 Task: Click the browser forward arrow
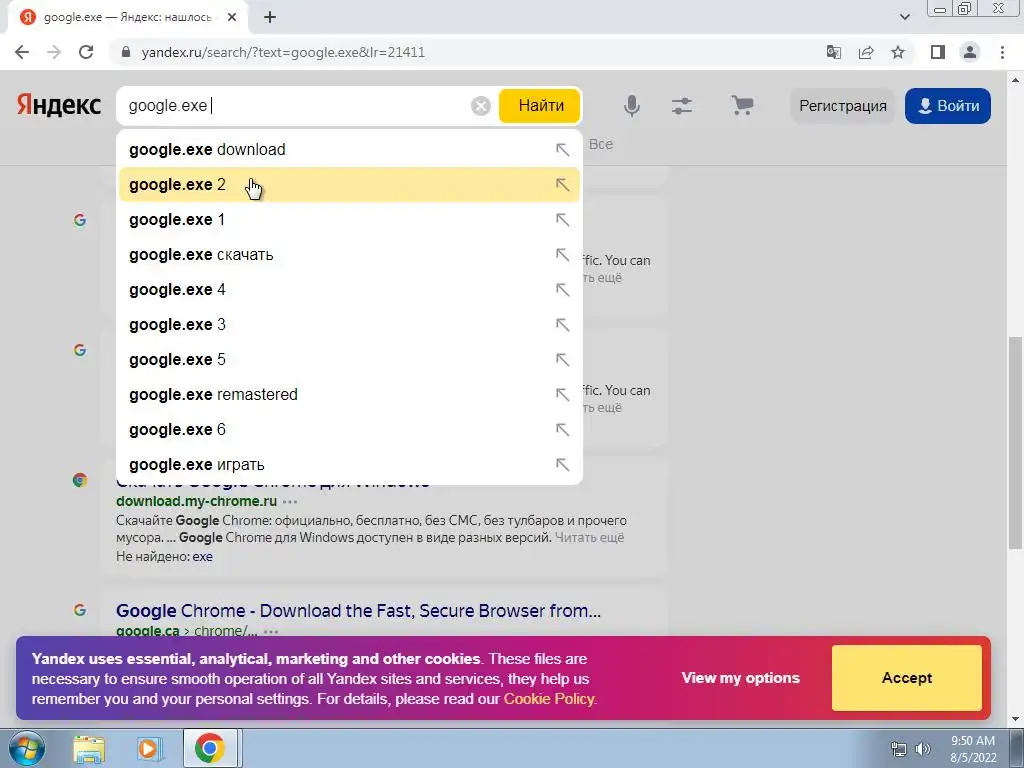54,52
